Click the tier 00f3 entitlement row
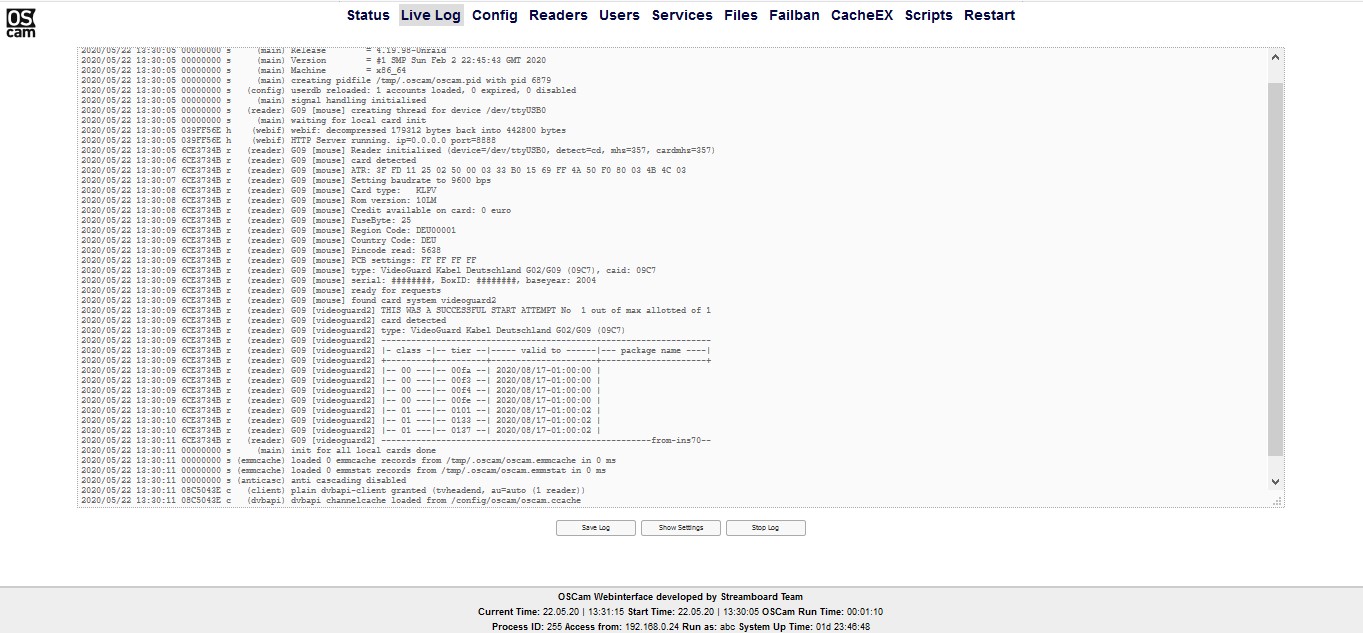The width and height of the screenshot is (1363, 633). [x=341, y=380]
